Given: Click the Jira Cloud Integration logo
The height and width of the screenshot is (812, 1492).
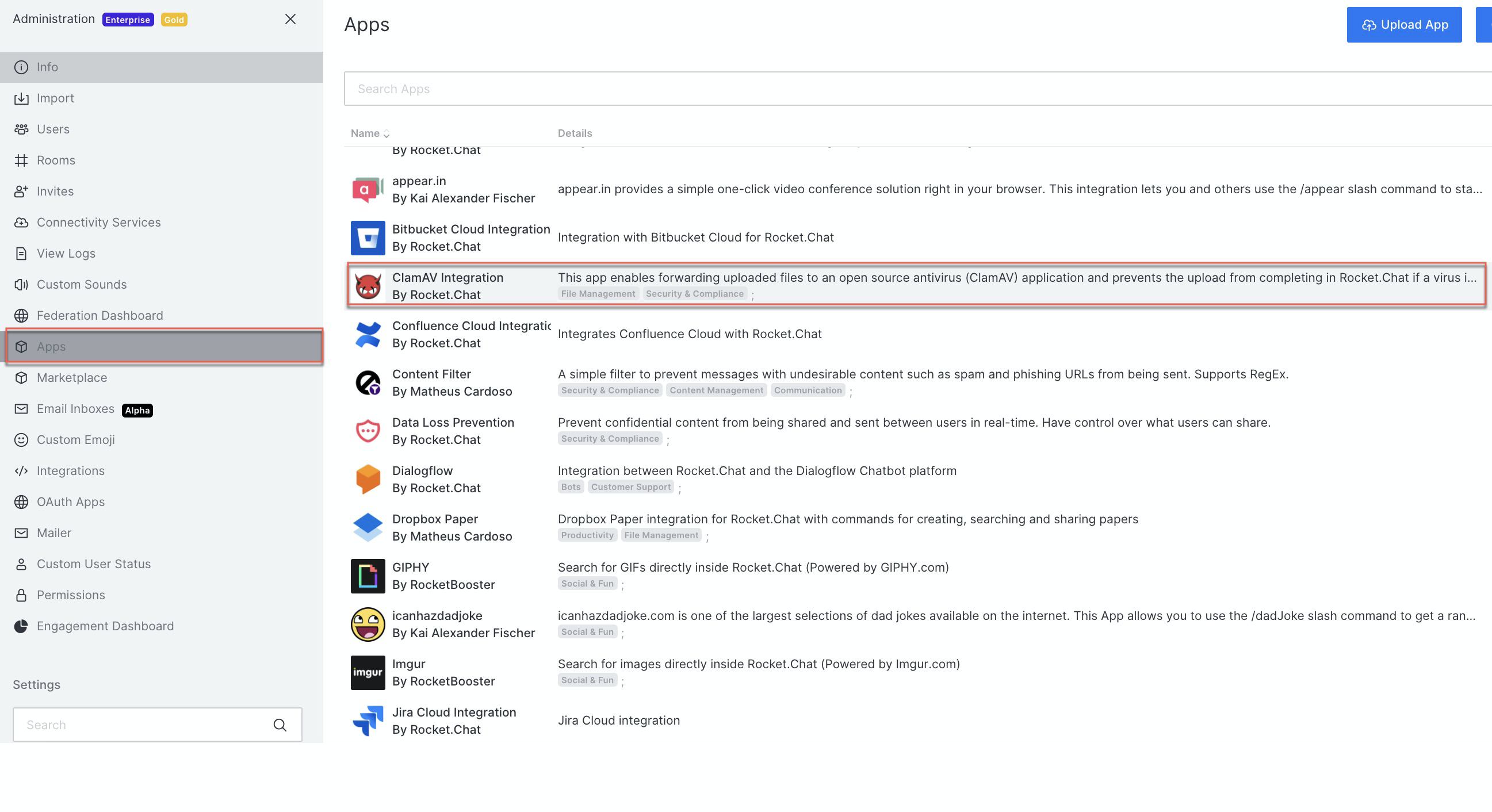Looking at the screenshot, I should pyautogui.click(x=368, y=721).
